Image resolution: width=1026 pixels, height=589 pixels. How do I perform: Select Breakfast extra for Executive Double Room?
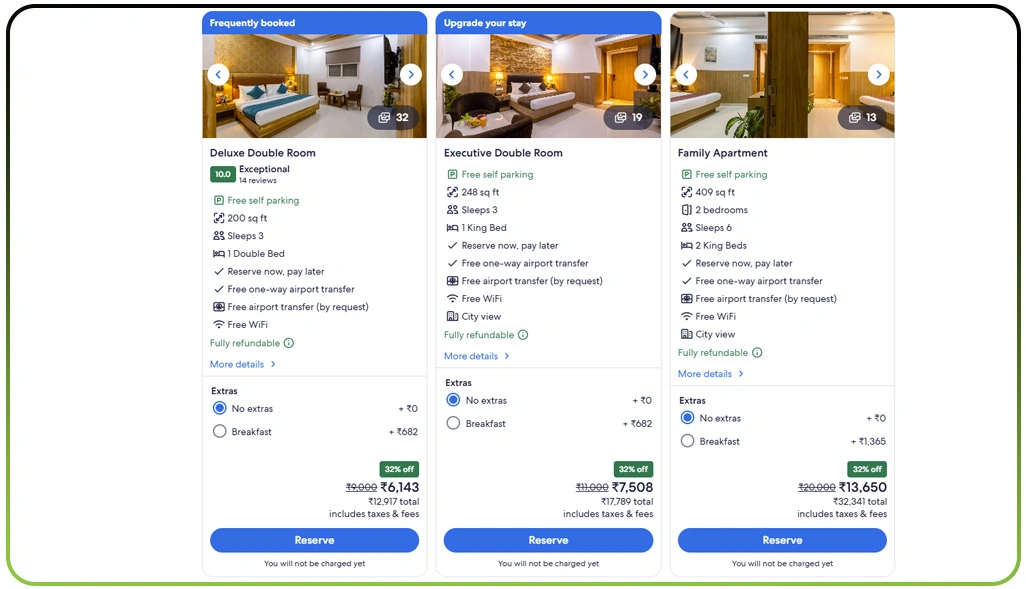[453, 423]
